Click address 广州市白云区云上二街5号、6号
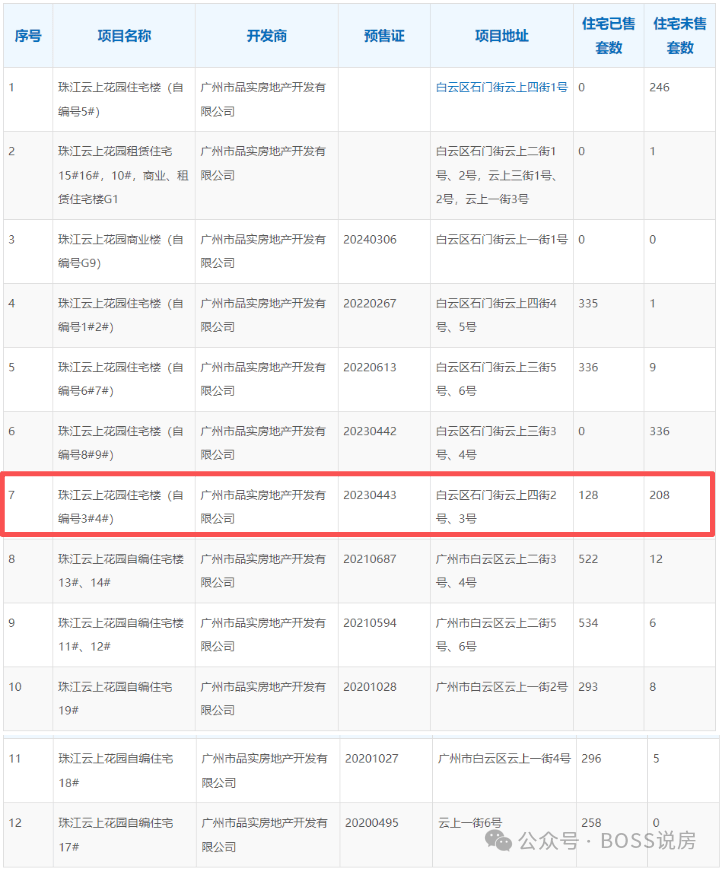 tap(496, 634)
